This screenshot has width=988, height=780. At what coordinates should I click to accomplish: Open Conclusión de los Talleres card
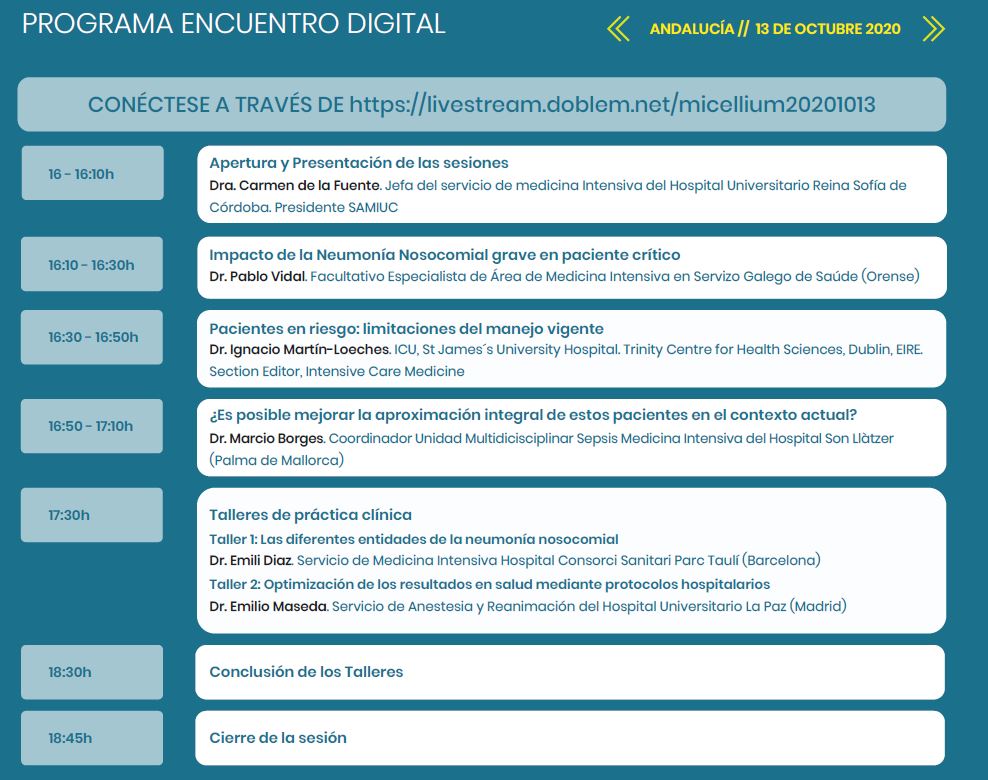(x=306, y=672)
